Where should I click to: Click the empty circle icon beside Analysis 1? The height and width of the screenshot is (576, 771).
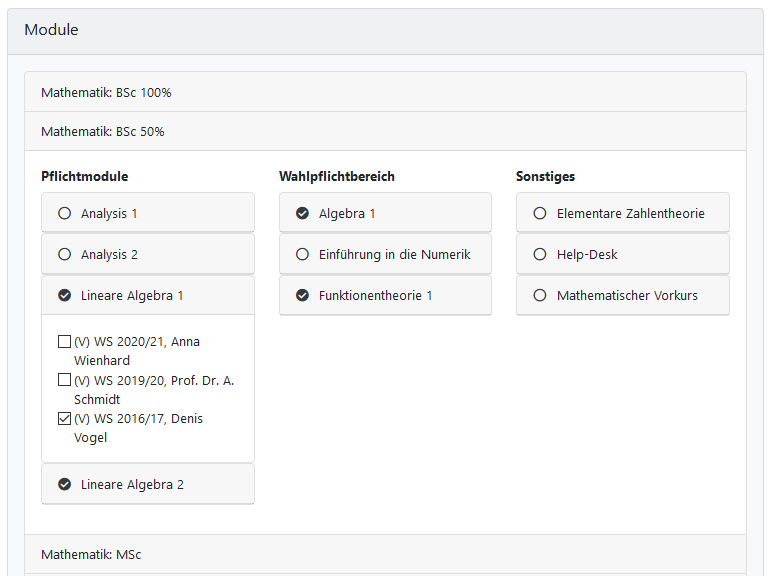click(x=65, y=213)
